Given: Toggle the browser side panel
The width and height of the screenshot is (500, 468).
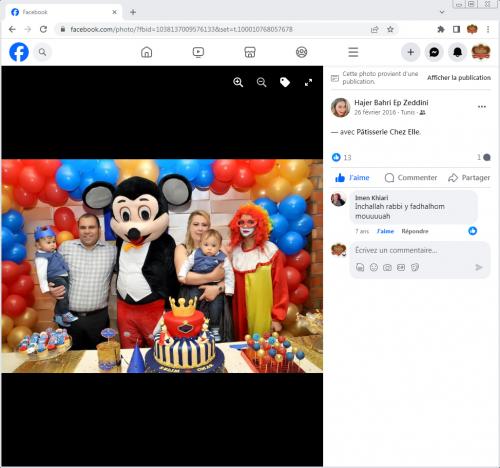Looking at the screenshot, I should coord(456,29).
